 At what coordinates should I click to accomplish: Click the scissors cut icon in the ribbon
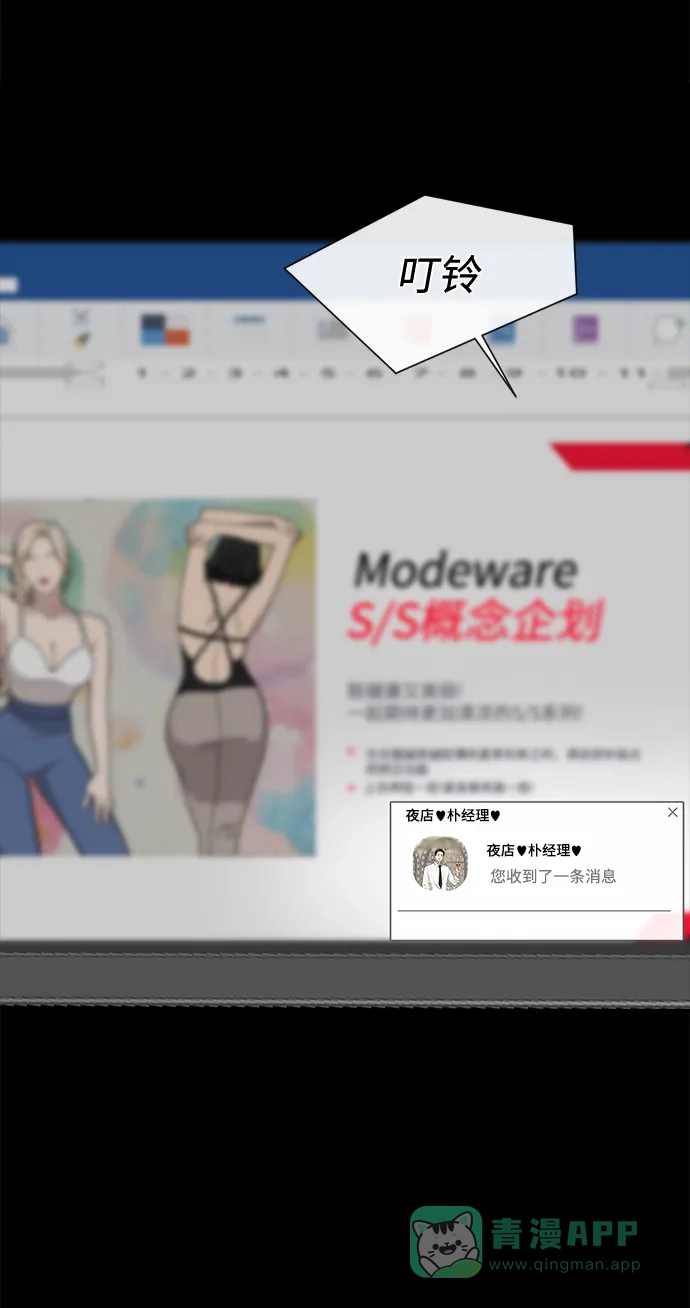[x=81, y=317]
